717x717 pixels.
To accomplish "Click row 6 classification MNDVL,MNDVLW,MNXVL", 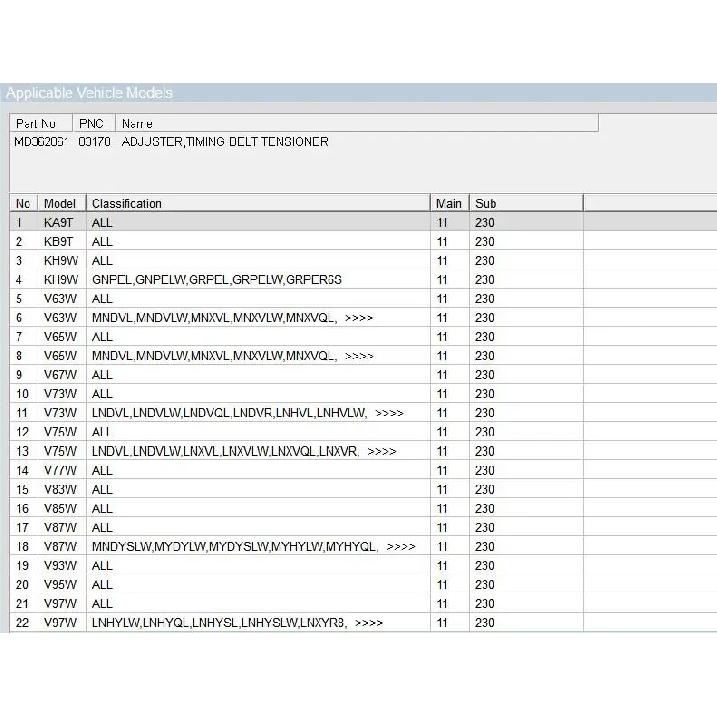I will click(x=232, y=318).
